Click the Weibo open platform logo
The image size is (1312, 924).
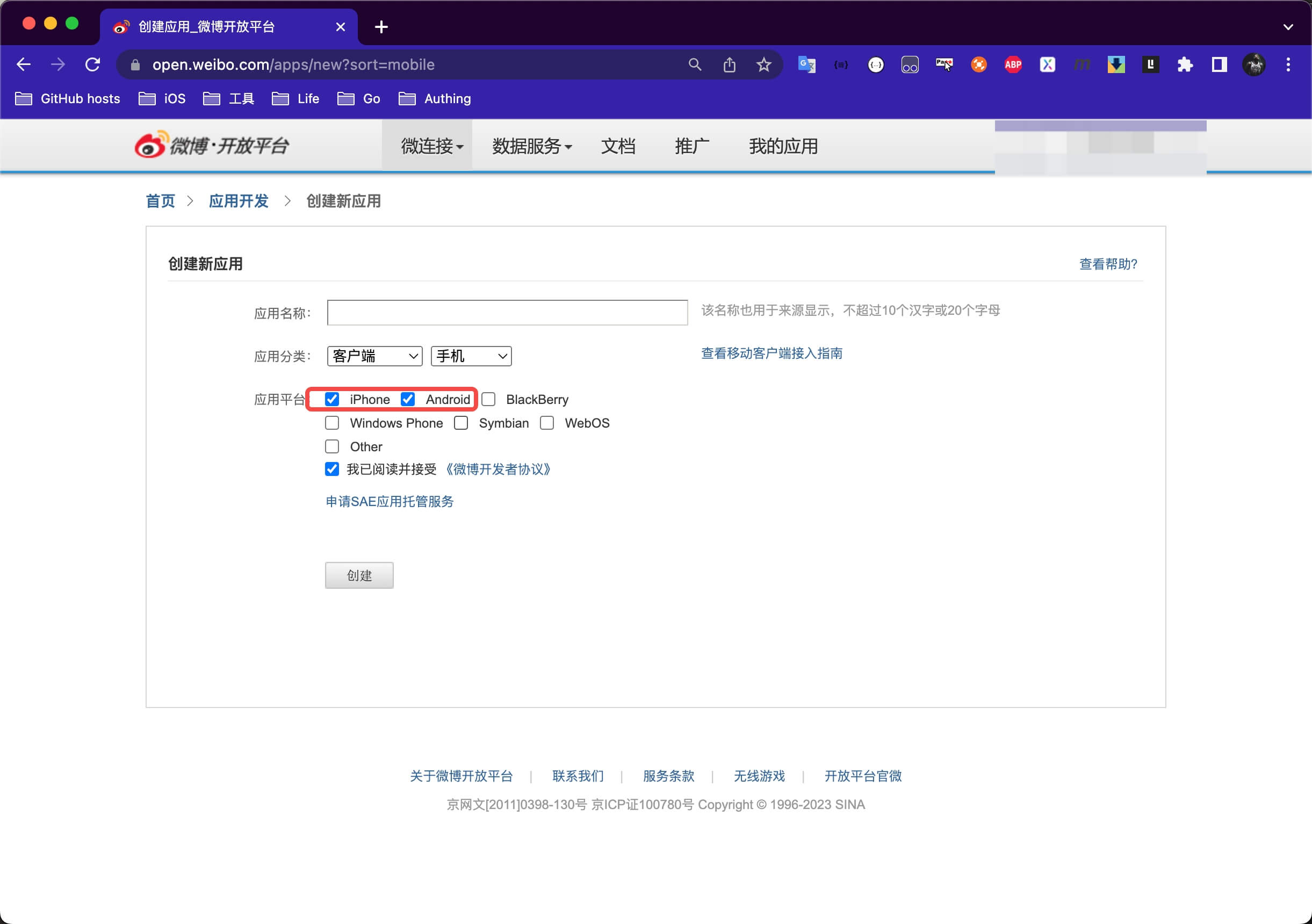pyautogui.click(x=212, y=145)
